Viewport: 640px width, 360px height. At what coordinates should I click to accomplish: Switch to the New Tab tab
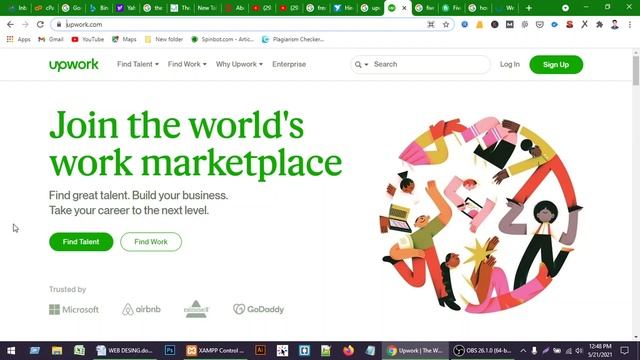(207, 8)
